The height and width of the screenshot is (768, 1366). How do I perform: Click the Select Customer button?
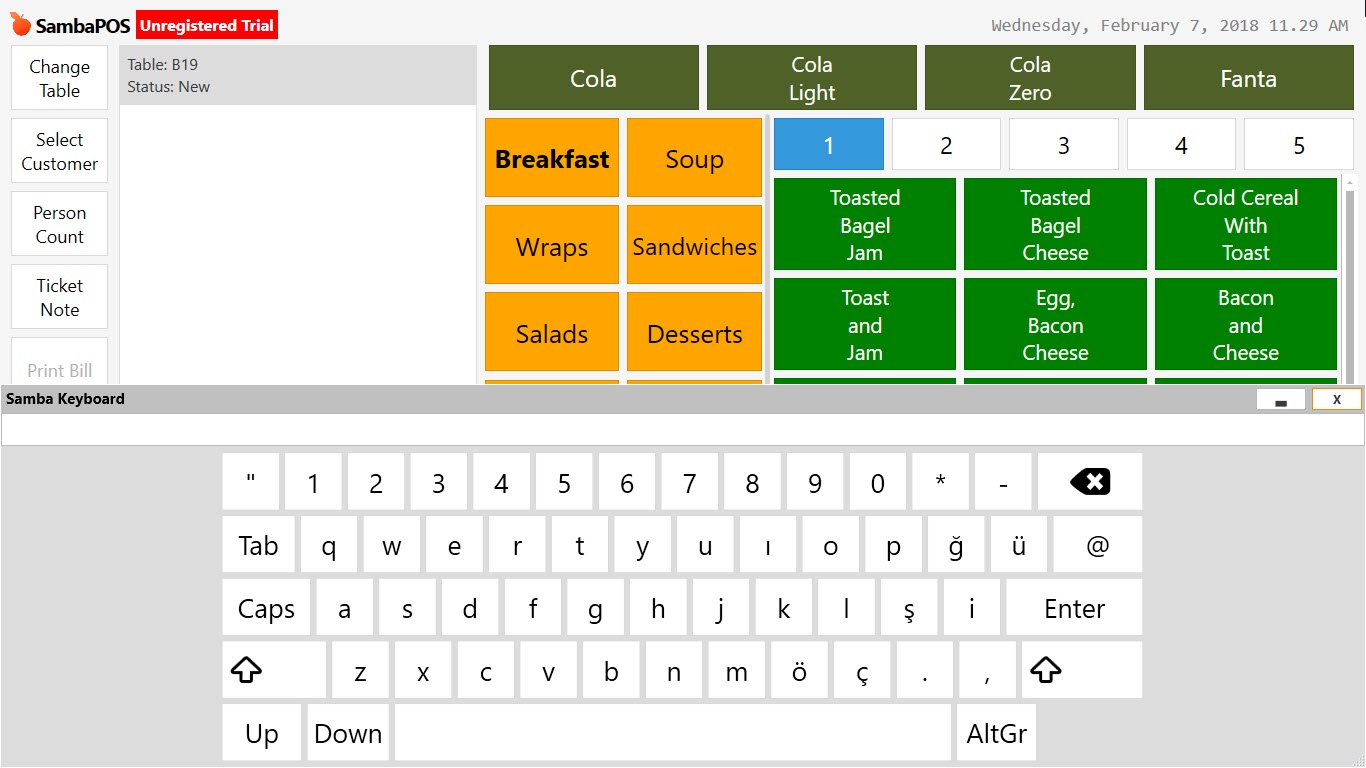tap(58, 150)
